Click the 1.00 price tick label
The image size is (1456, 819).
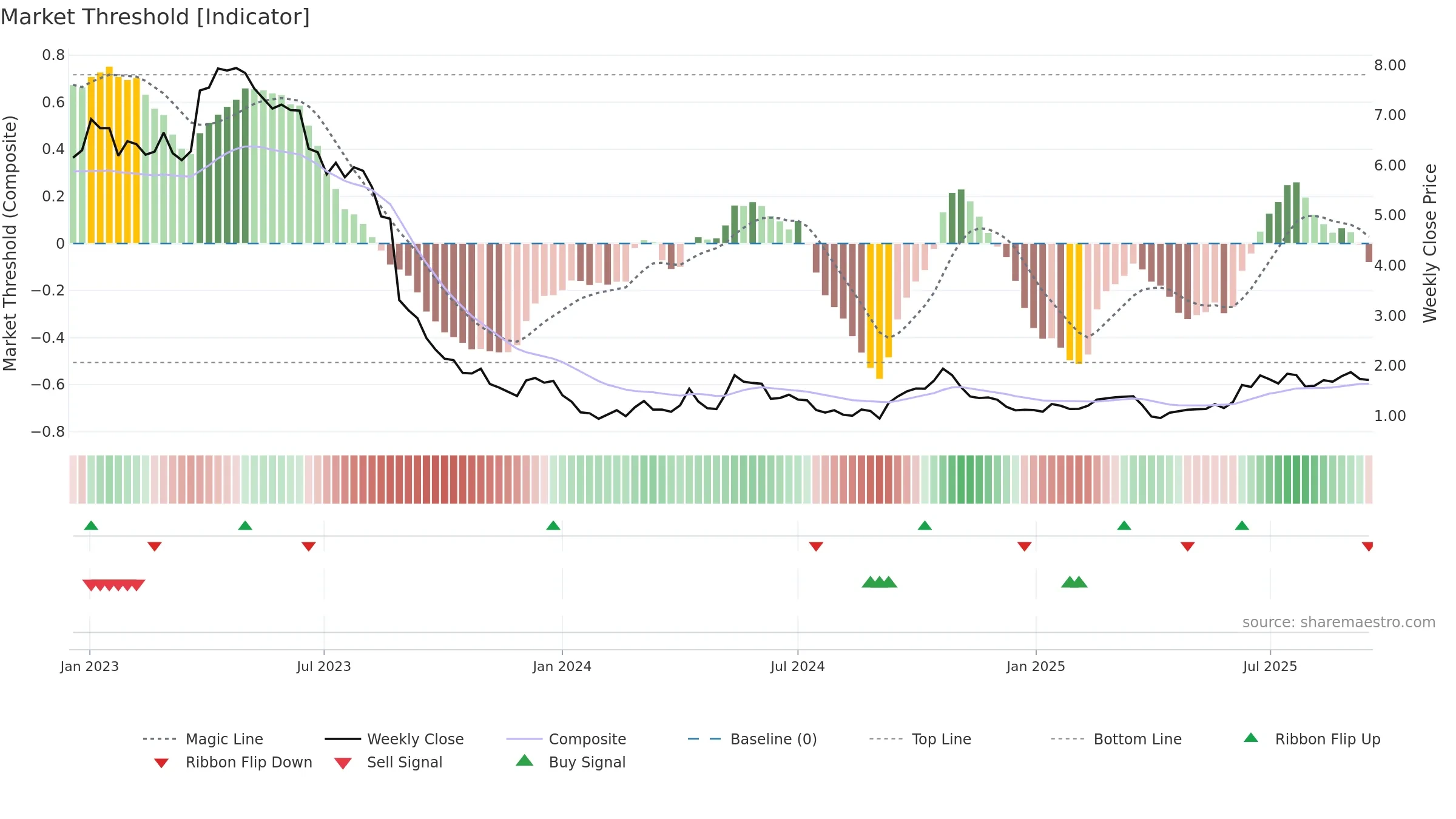[1390, 416]
